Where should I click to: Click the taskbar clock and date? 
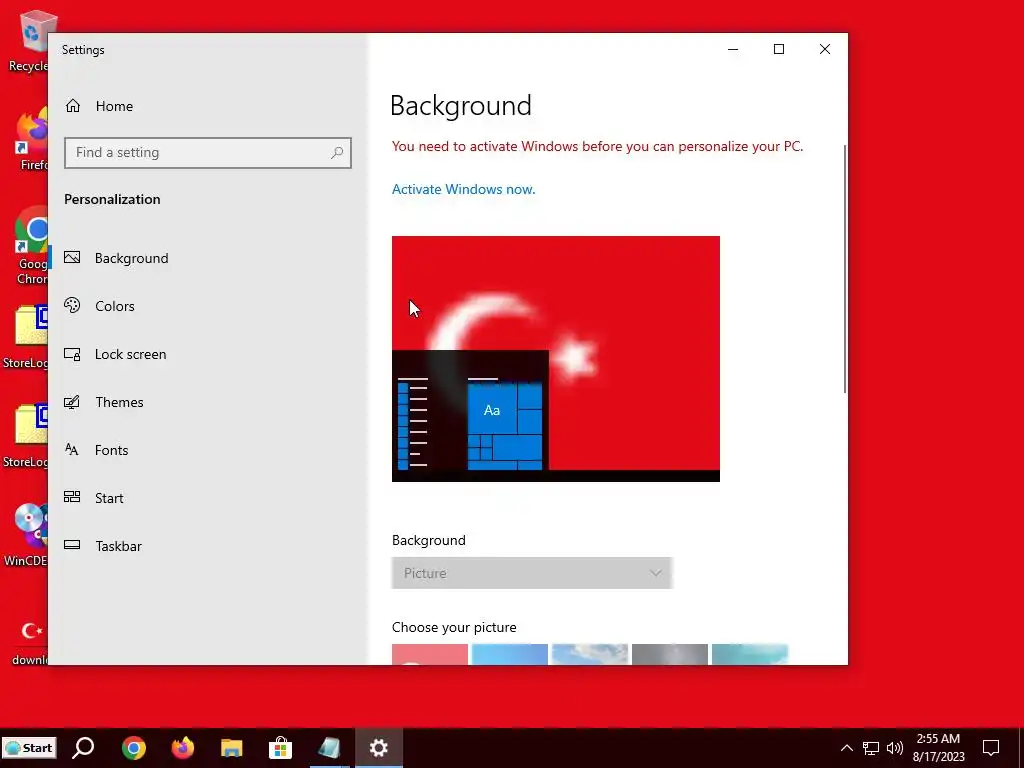pyautogui.click(x=938, y=748)
